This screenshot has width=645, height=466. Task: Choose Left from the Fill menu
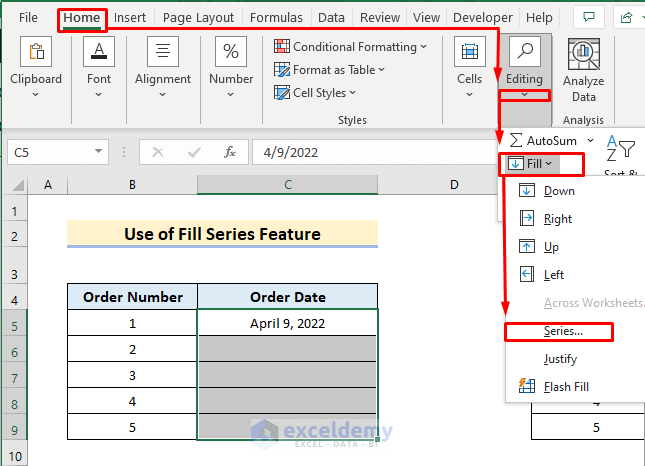(x=575, y=275)
